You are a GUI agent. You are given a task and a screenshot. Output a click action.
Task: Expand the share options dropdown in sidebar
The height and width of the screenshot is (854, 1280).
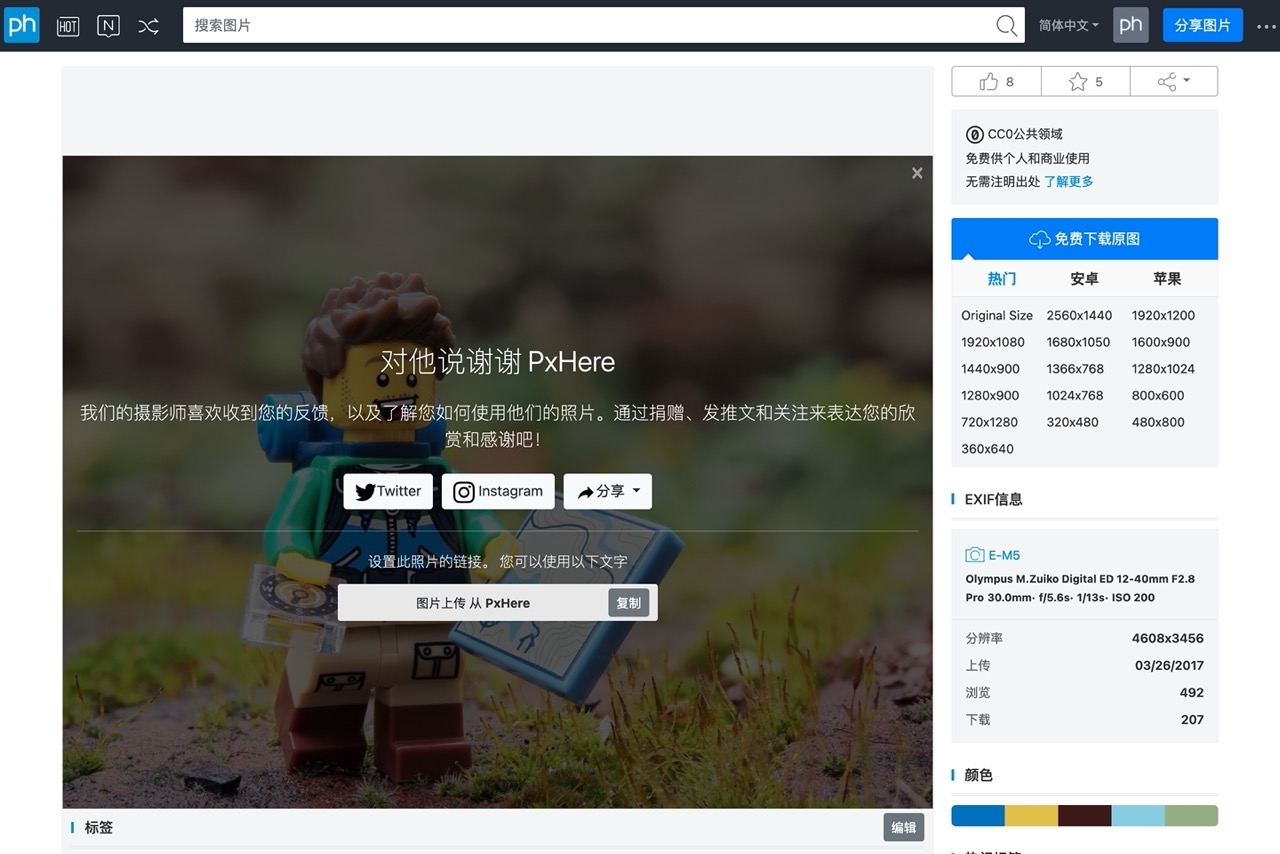pos(1174,81)
